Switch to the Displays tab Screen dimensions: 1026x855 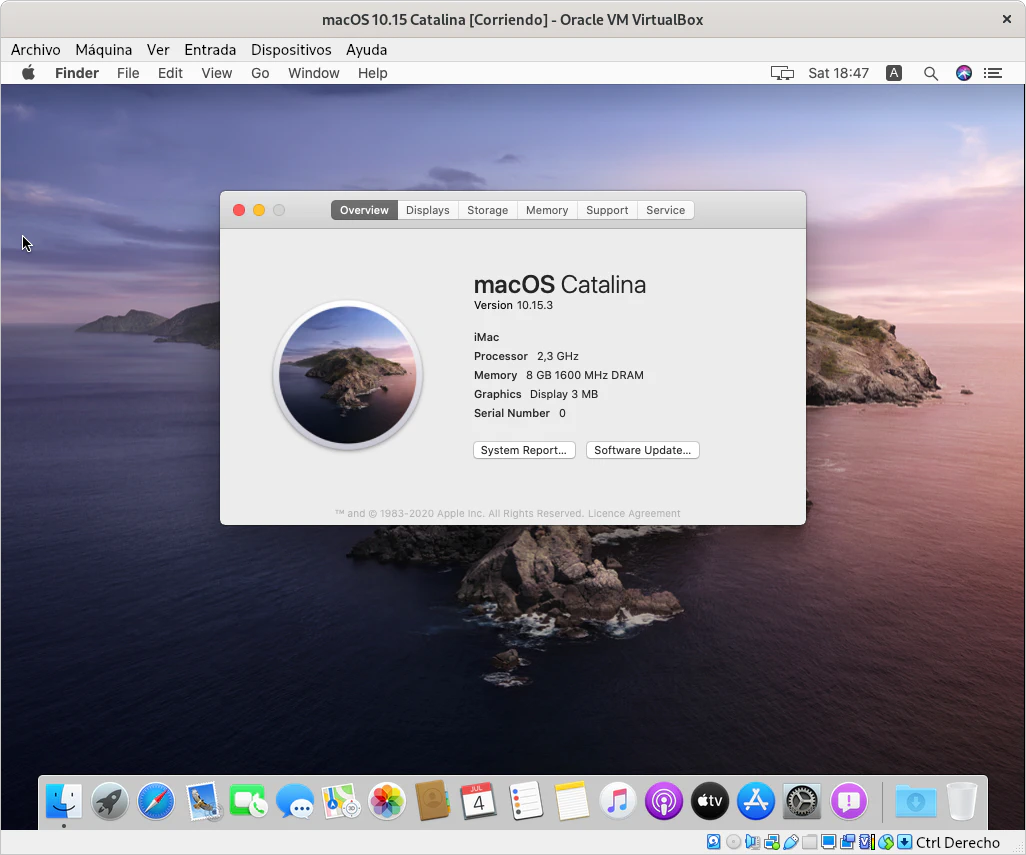(x=427, y=210)
